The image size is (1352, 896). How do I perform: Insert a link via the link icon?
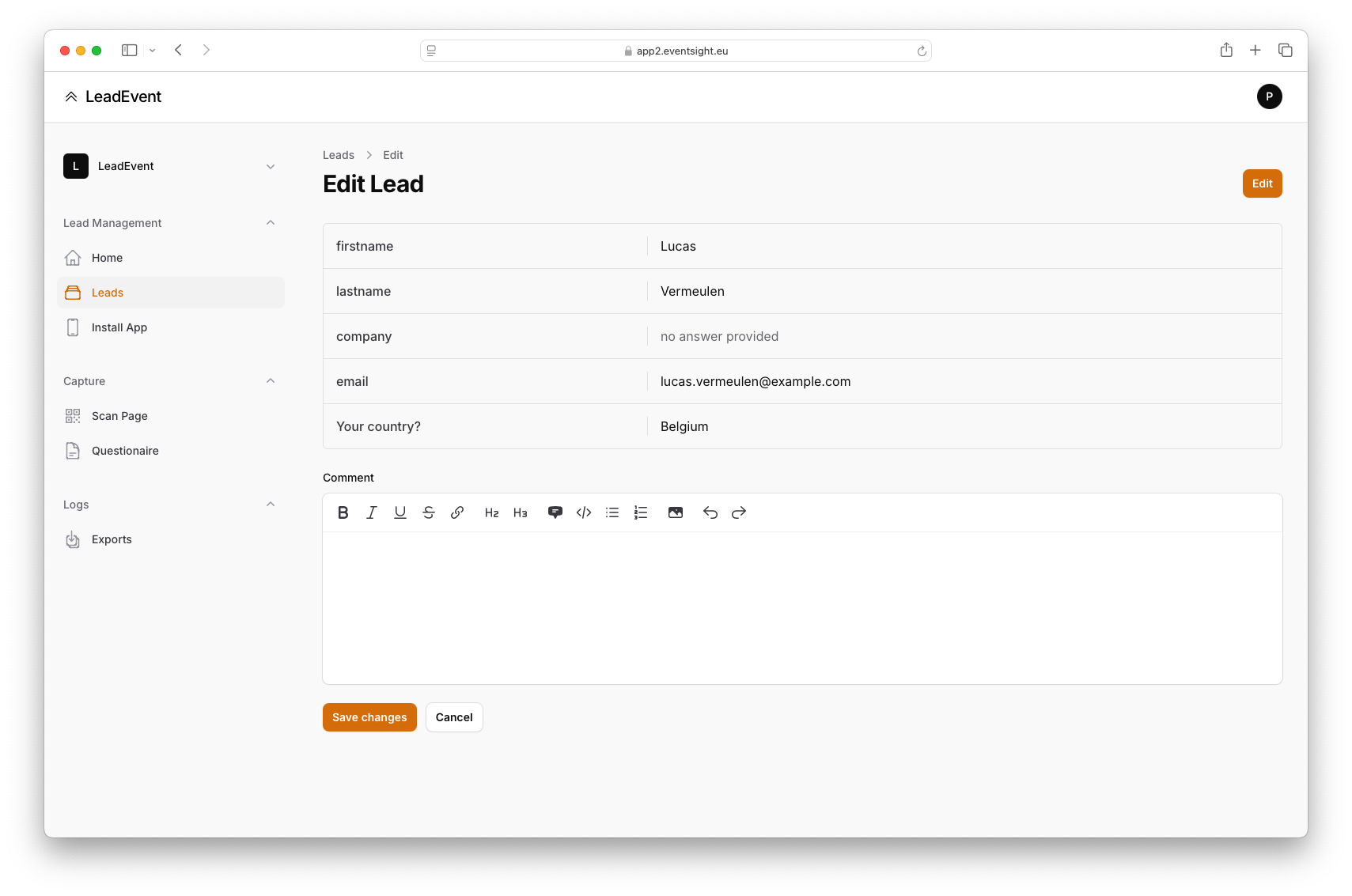(x=457, y=512)
